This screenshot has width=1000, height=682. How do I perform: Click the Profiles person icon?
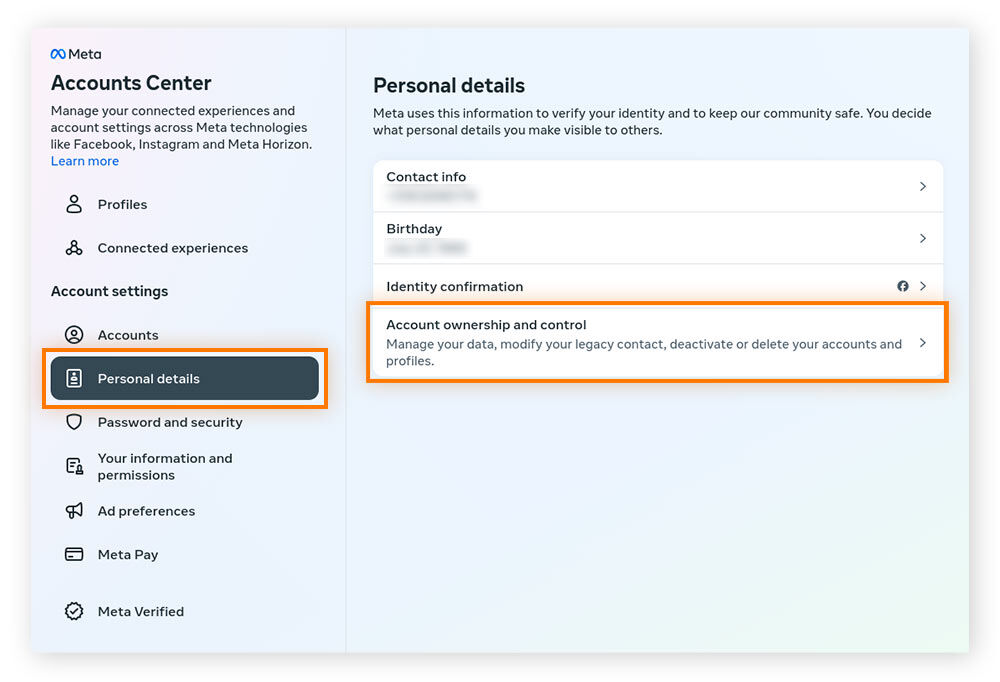pos(74,204)
